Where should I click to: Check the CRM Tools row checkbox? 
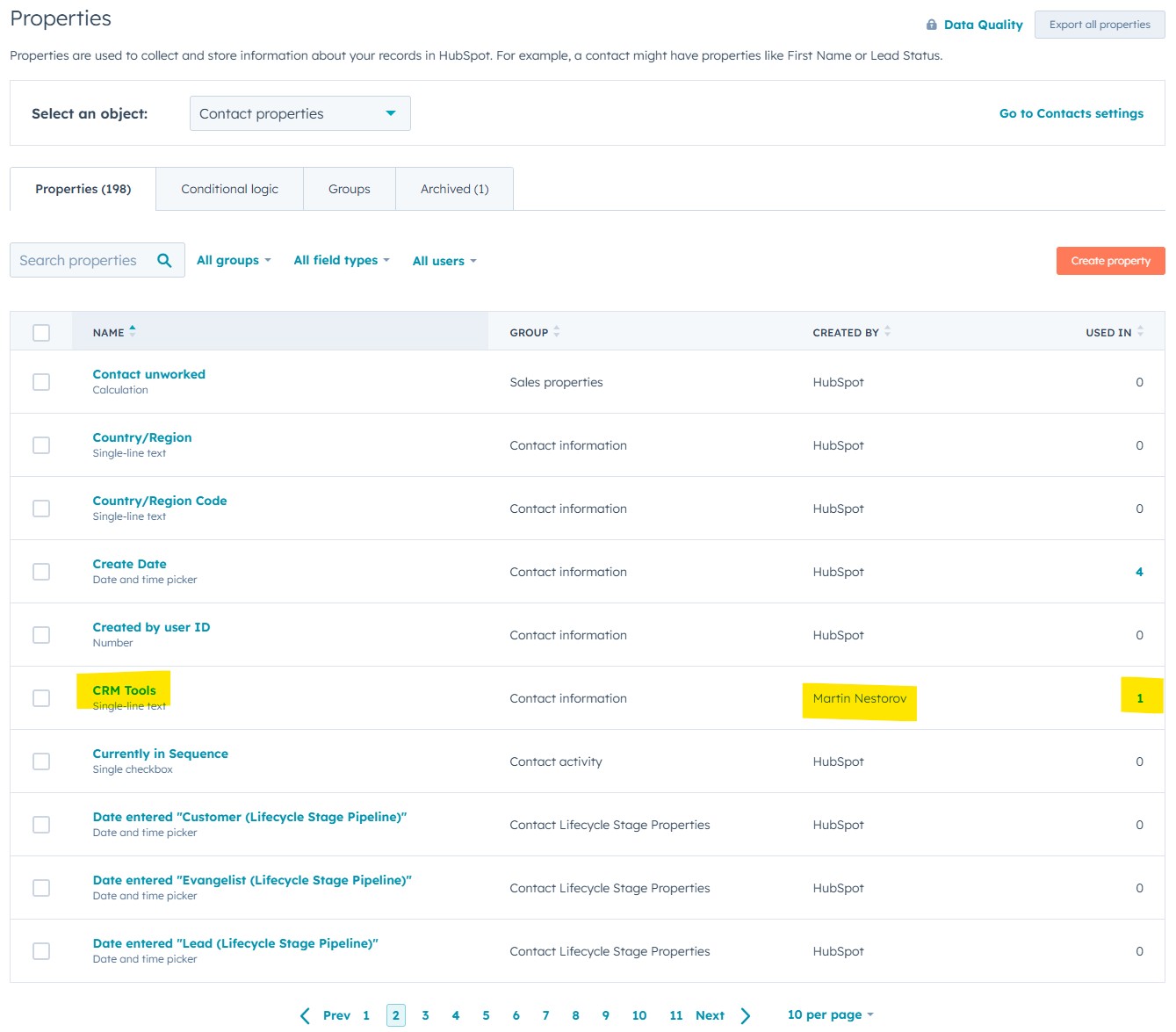pyautogui.click(x=41, y=698)
